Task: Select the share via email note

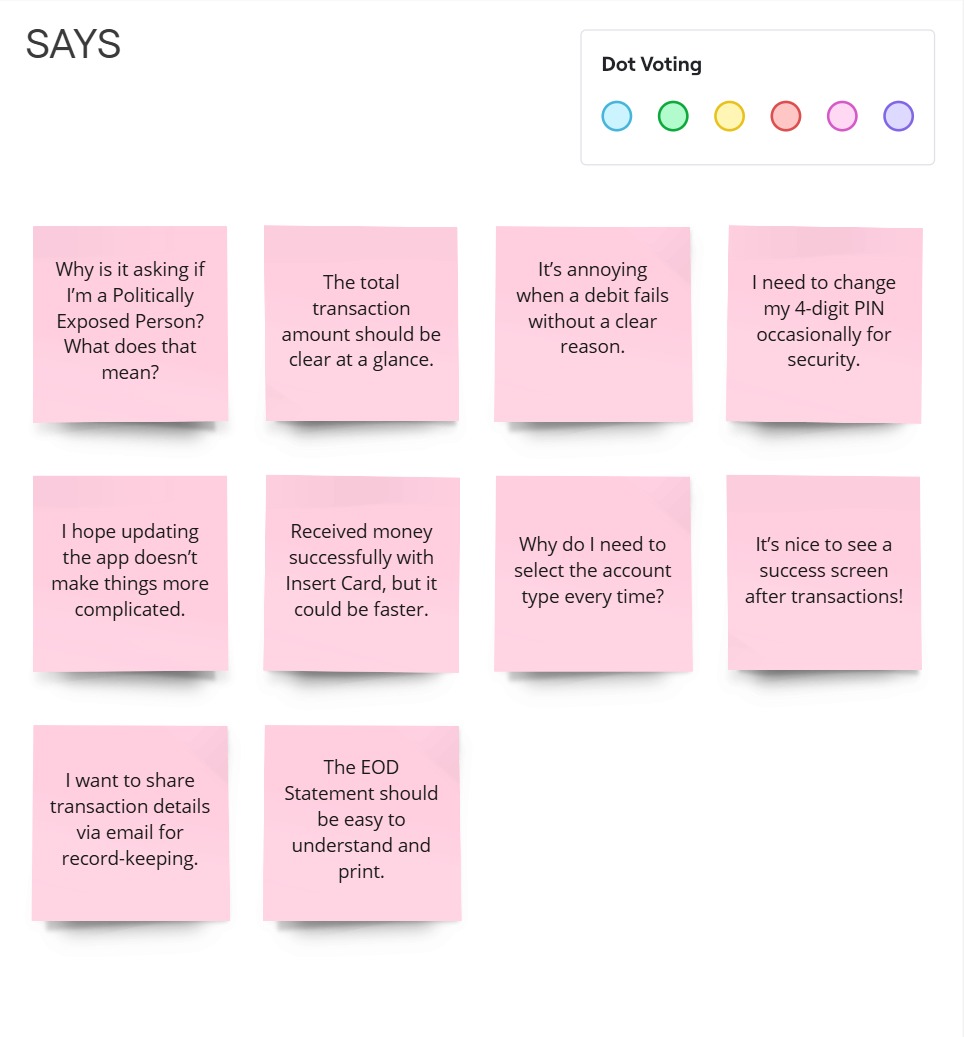Action: (130, 823)
